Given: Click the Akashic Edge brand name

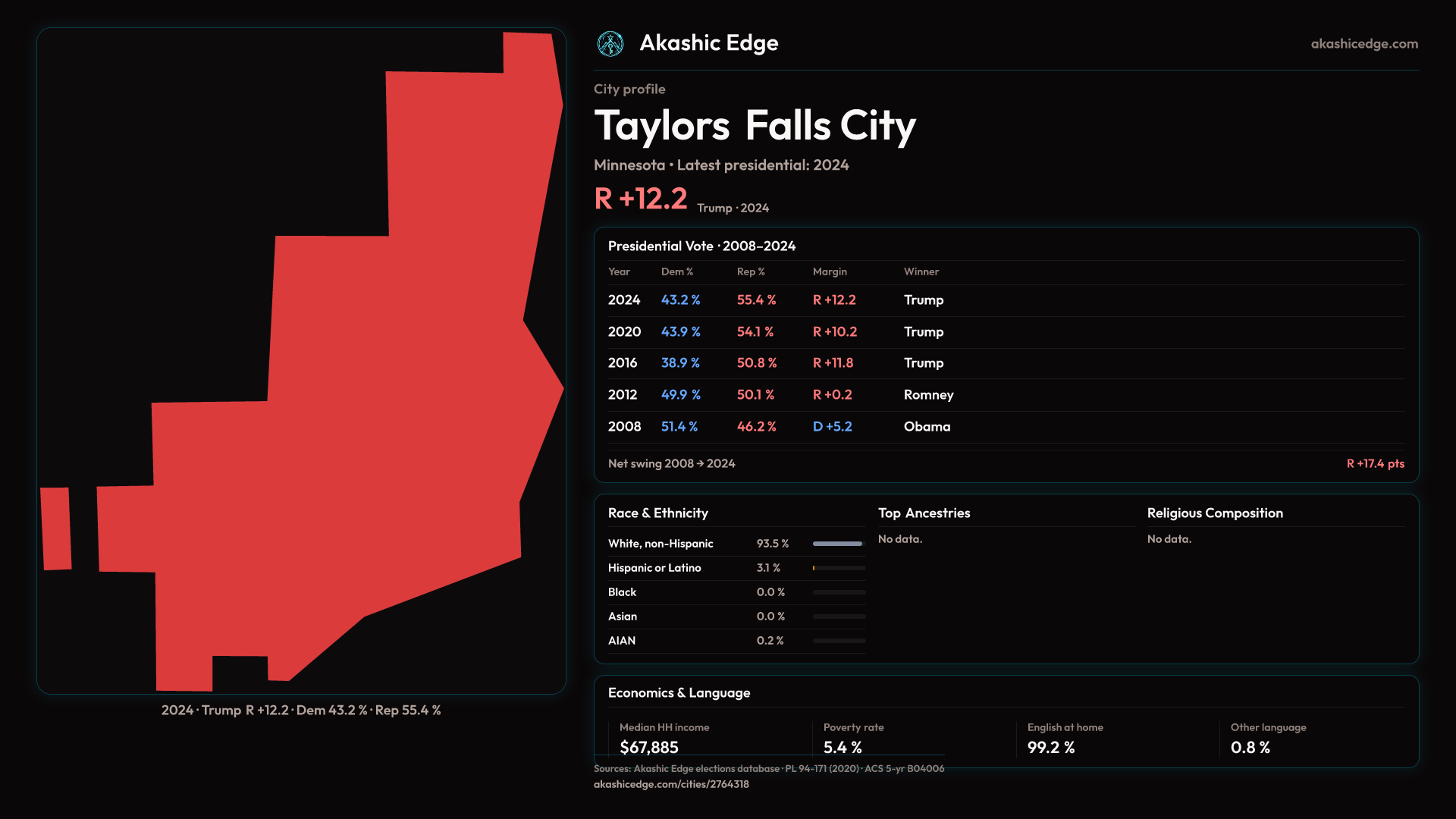Looking at the screenshot, I should (708, 43).
